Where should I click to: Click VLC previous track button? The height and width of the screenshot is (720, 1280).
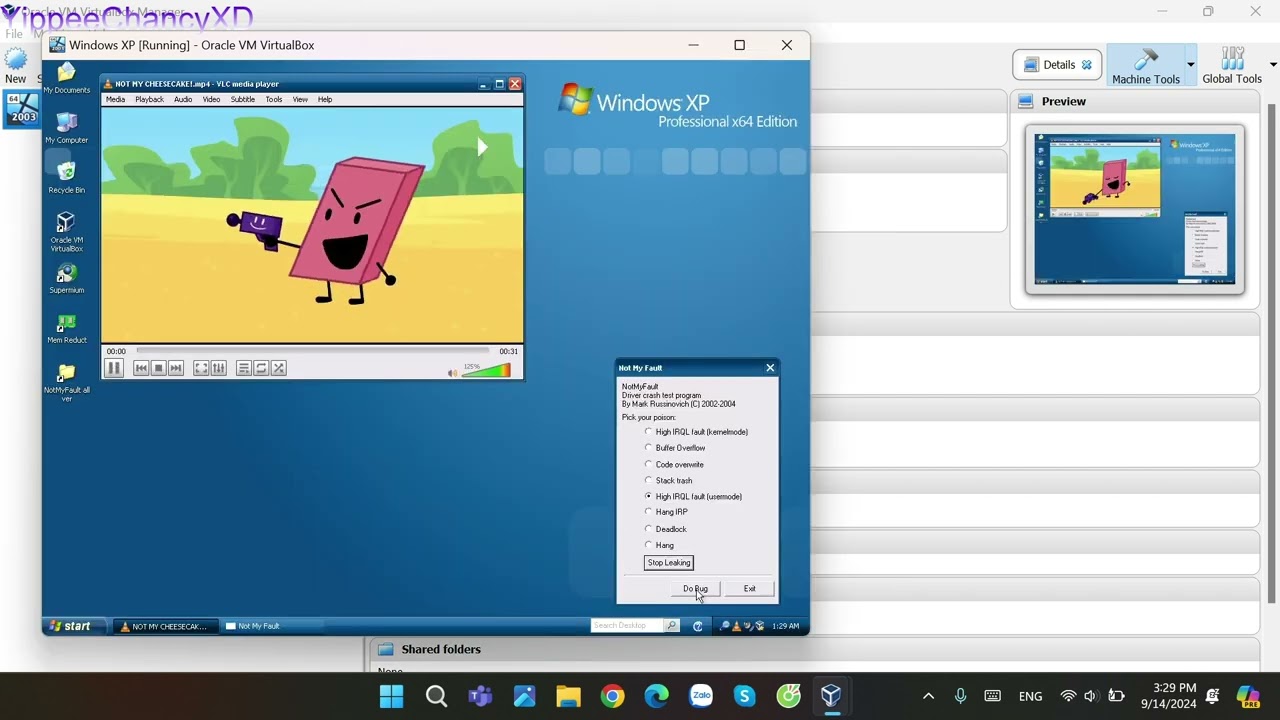(141, 369)
